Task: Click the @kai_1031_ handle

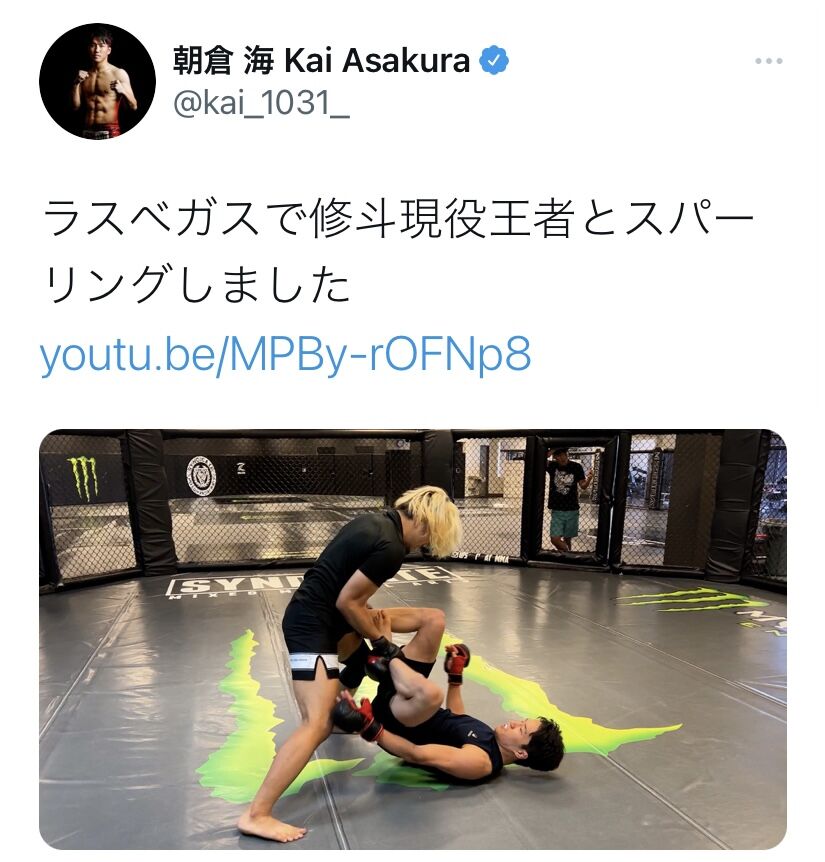Action: click(262, 102)
